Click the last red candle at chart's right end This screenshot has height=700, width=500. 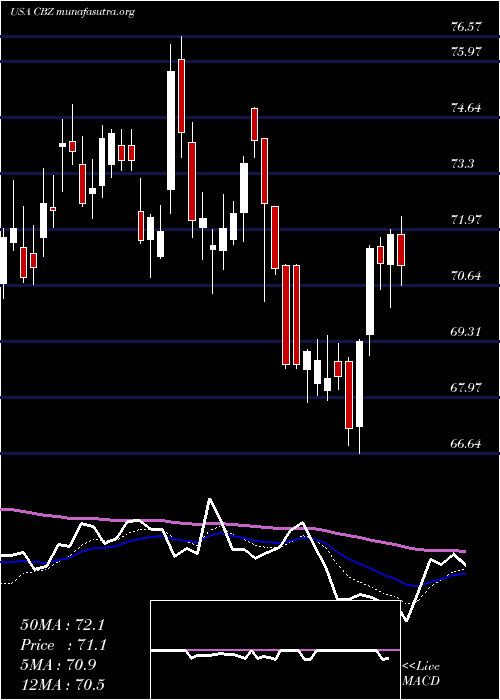(401, 250)
